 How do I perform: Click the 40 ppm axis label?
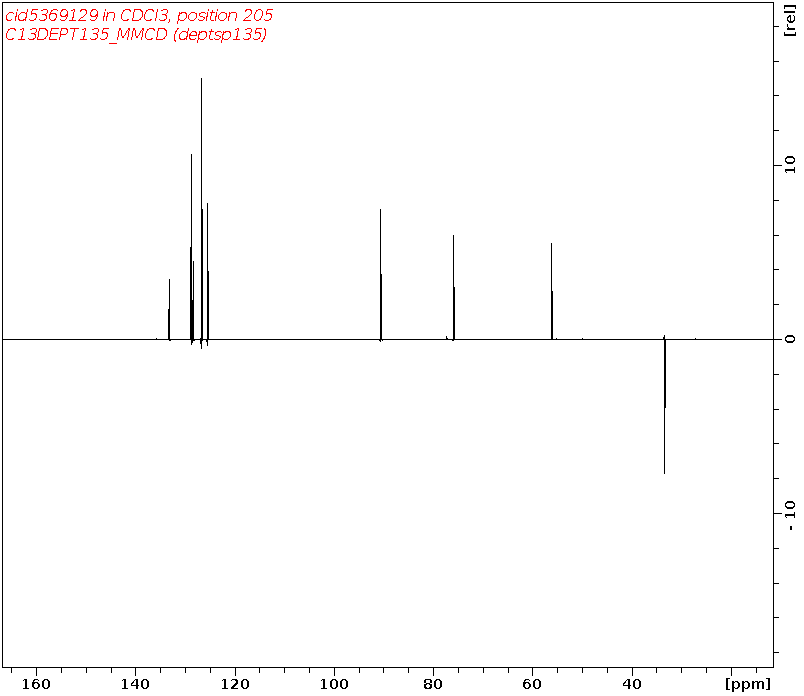click(x=632, y=684)
